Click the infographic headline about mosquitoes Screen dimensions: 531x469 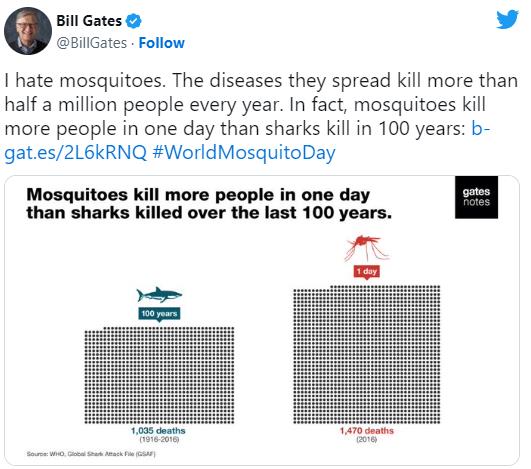209,204
